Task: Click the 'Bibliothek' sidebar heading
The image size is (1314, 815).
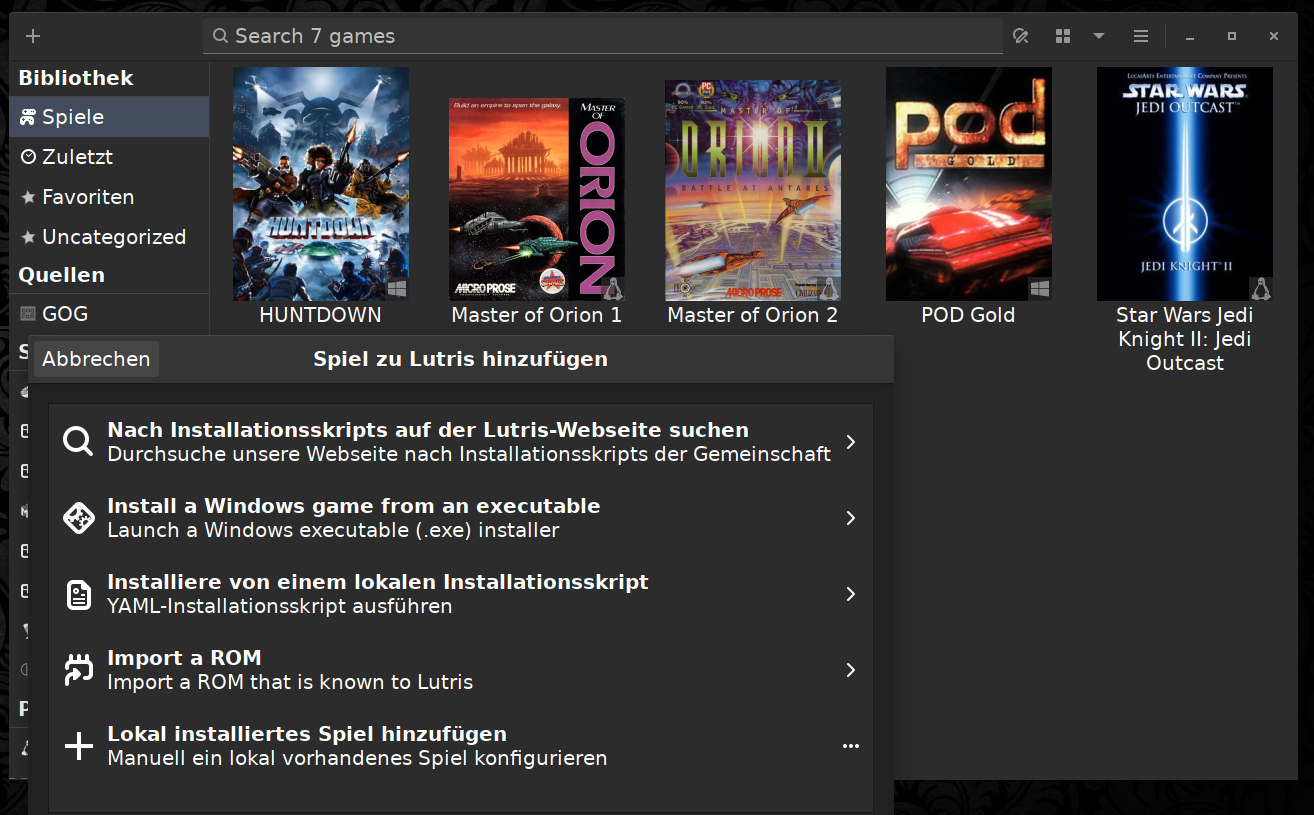Action: (x=76, y=78)
